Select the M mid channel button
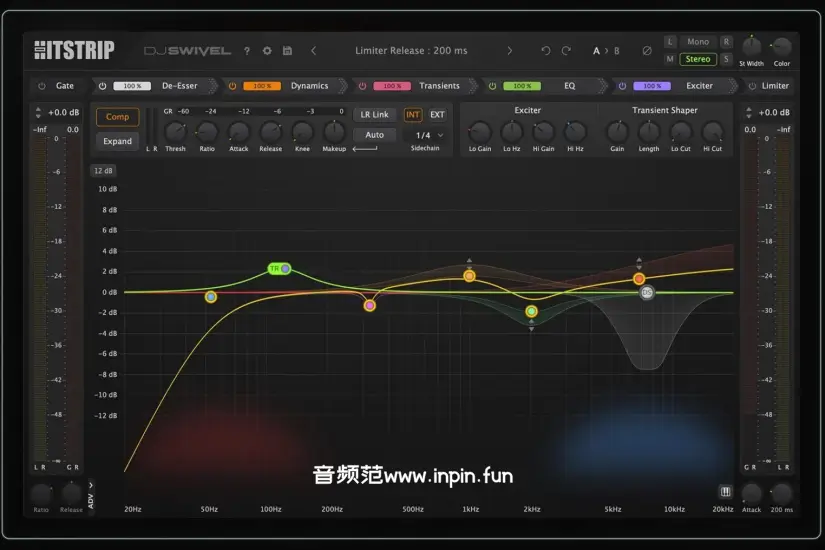 pos(670,59)
